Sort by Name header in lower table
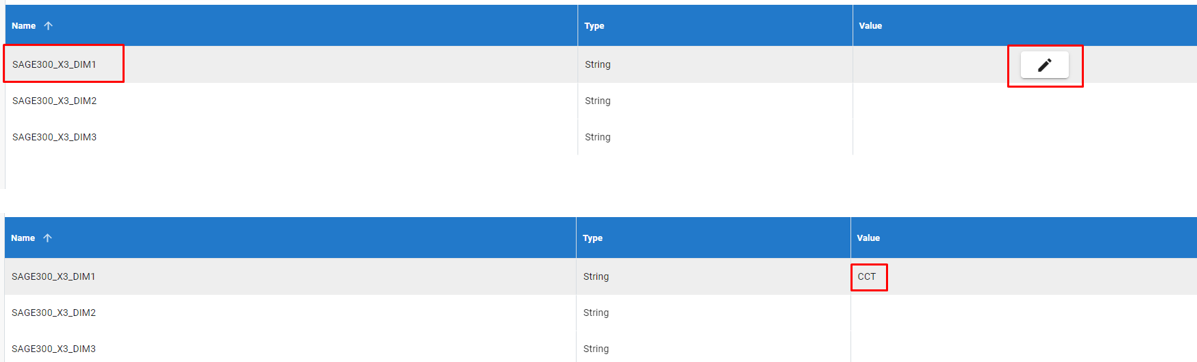Screen dimensions: 1197x362 tap(24, 238)
